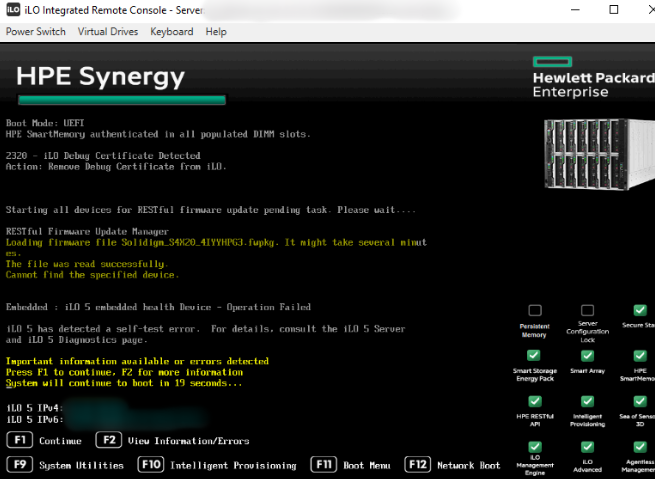
Task: Click the Secure Start status checkbox
Action: point(640,310)
